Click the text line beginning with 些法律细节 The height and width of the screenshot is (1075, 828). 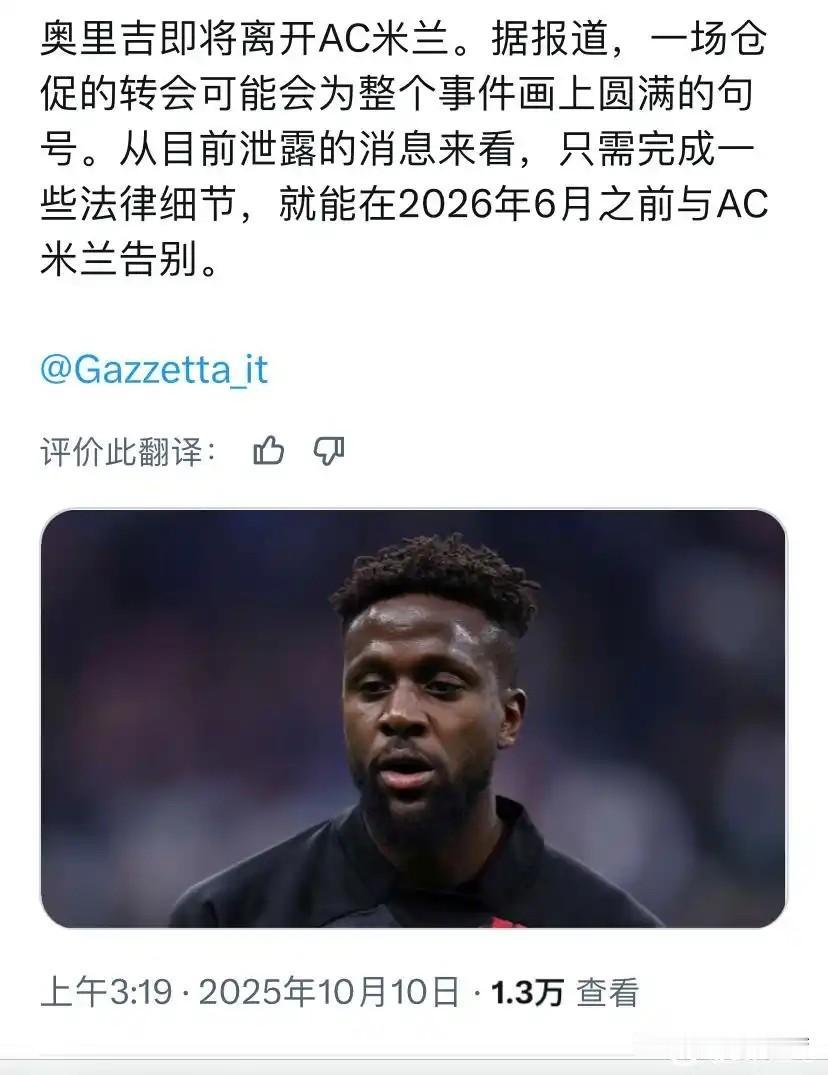(x=404, y=204)
